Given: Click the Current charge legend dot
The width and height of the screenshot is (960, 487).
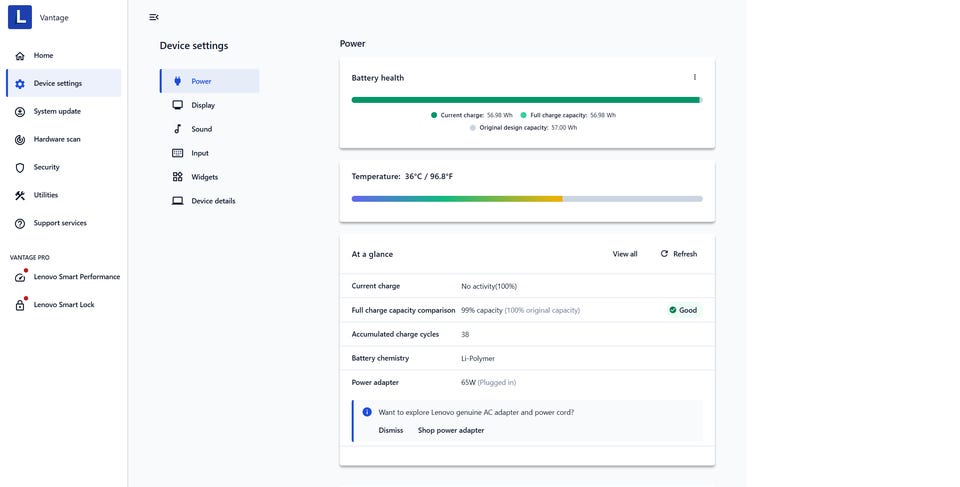Looking at the screenshot, I should [434, 115].
